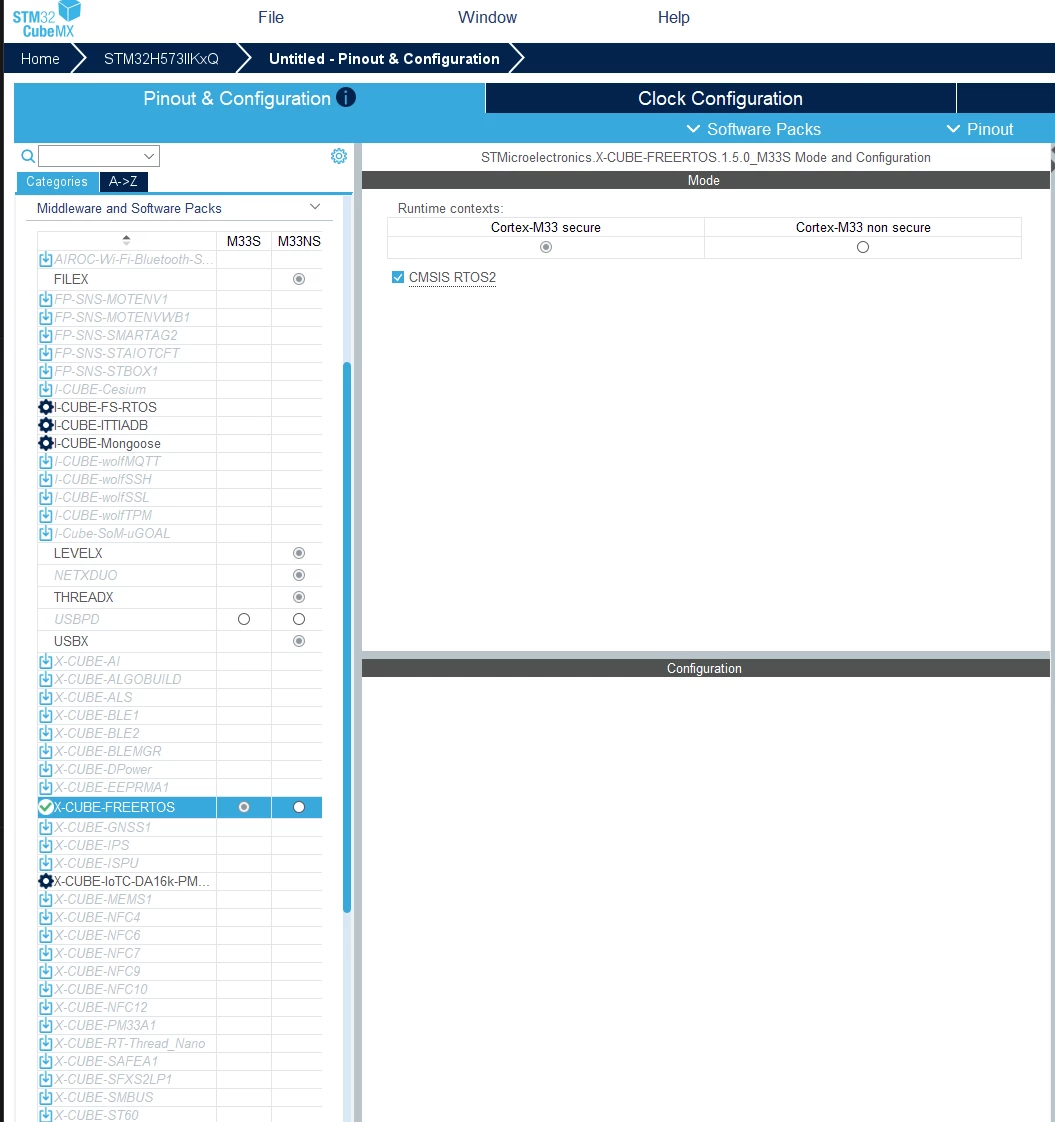Image resolution: width=1055 pixels, height=1122 pixels.
Task: Open the File menu
Action: 271,17
